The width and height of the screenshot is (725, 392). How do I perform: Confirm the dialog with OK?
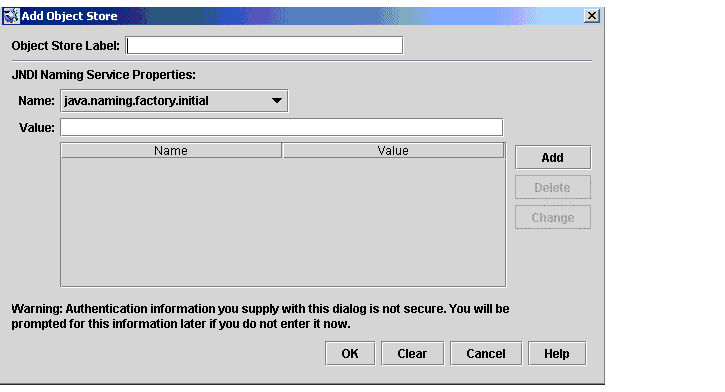[350, 354]
